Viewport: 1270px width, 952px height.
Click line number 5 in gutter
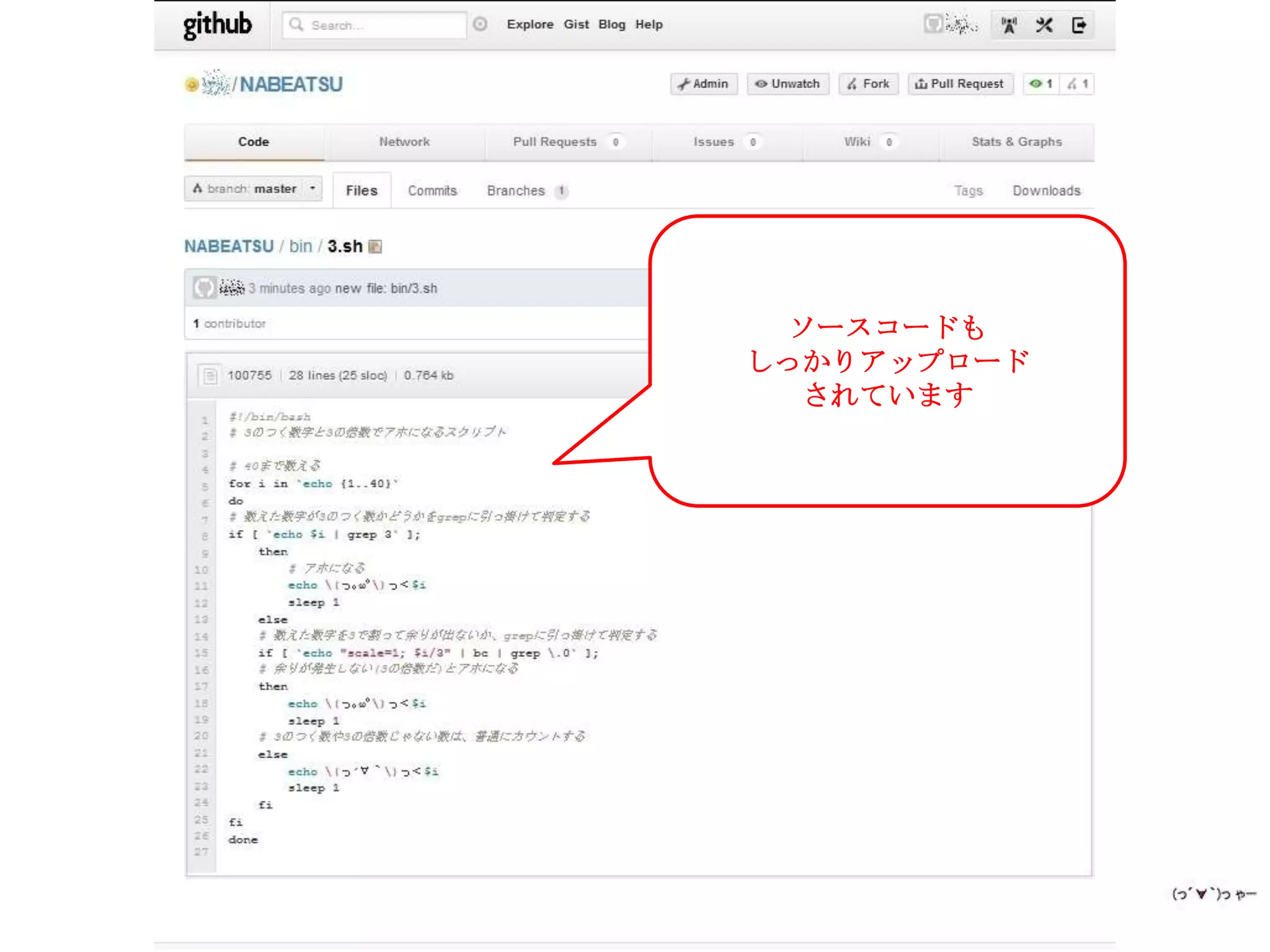205,487
